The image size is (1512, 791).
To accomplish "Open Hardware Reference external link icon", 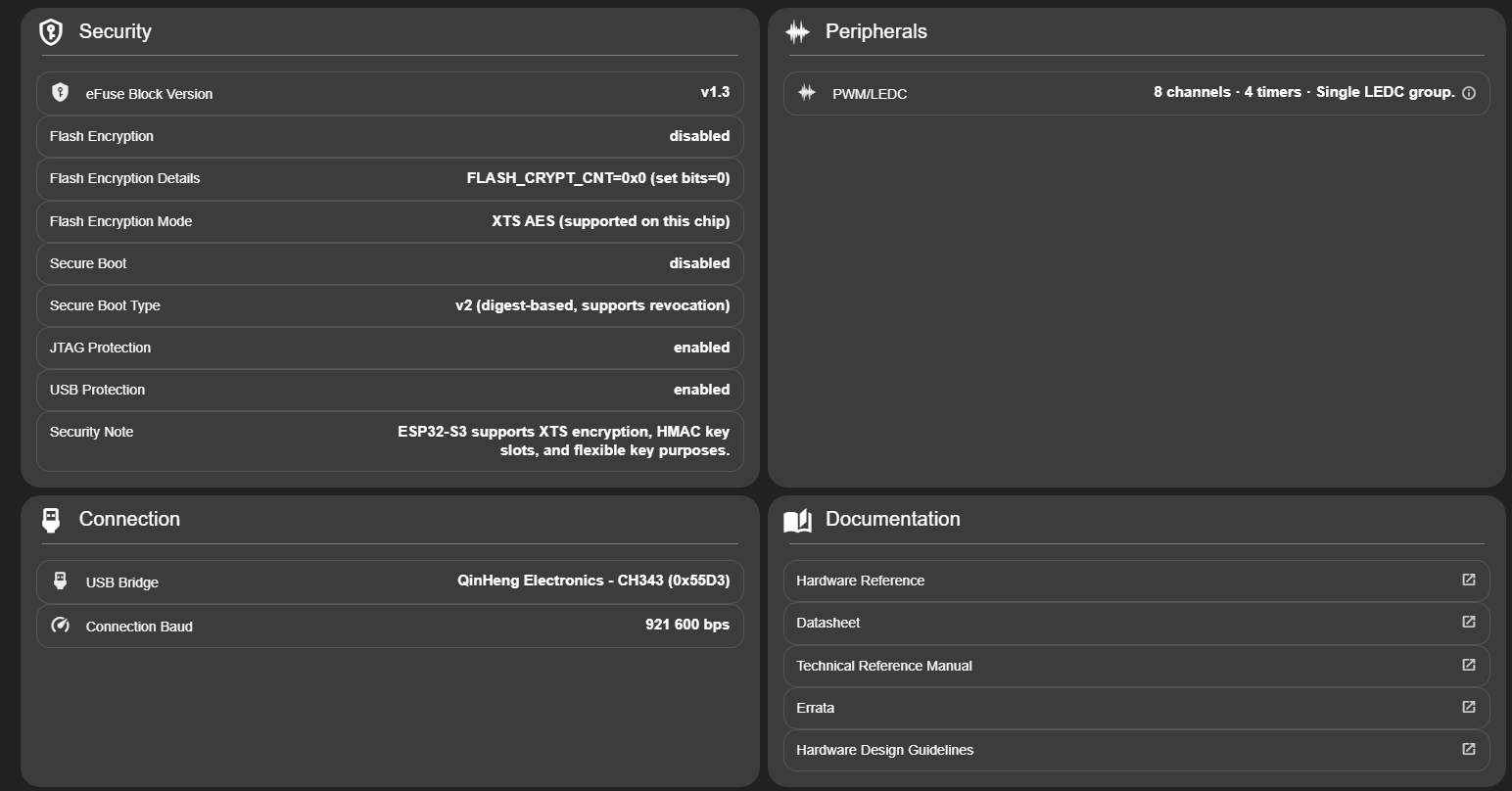I will coord(1469,581).
